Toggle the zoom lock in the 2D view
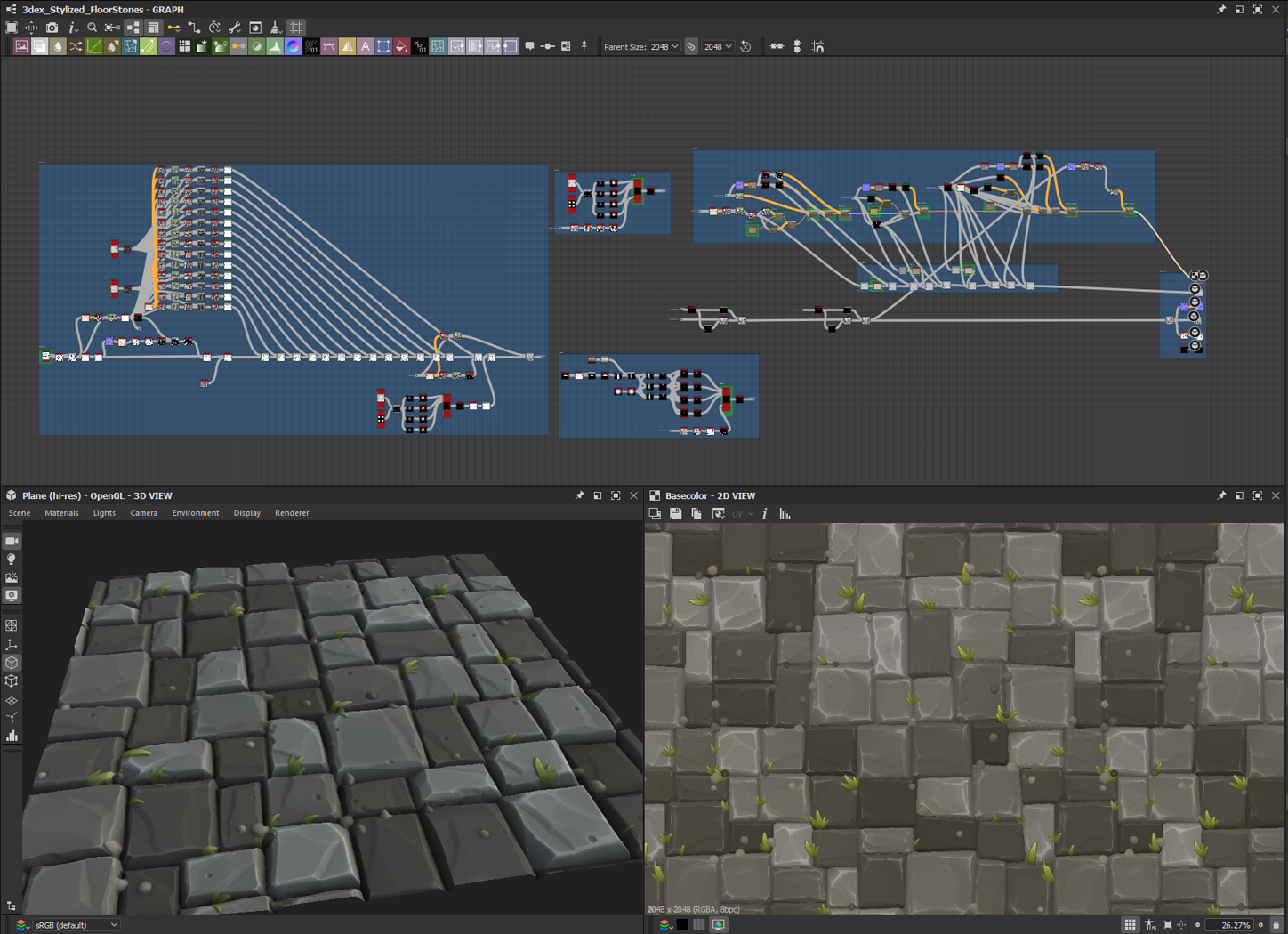 (1276, 925)
